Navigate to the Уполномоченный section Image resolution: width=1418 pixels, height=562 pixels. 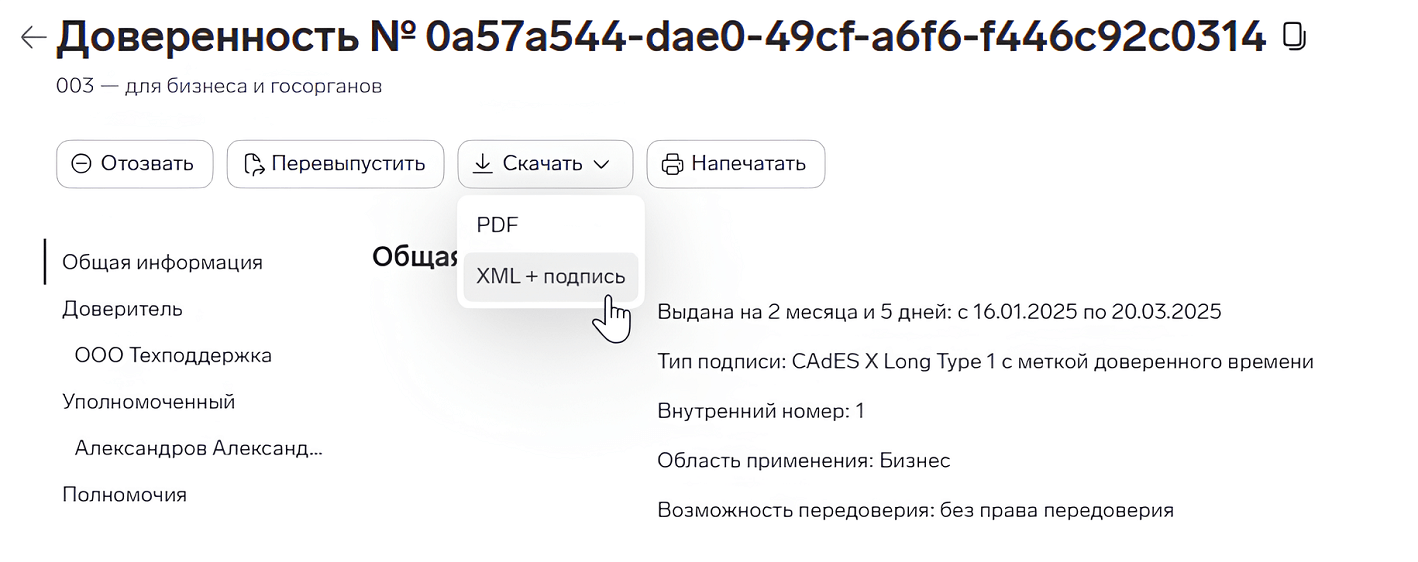pyautogui.click(x=148, y=402)
